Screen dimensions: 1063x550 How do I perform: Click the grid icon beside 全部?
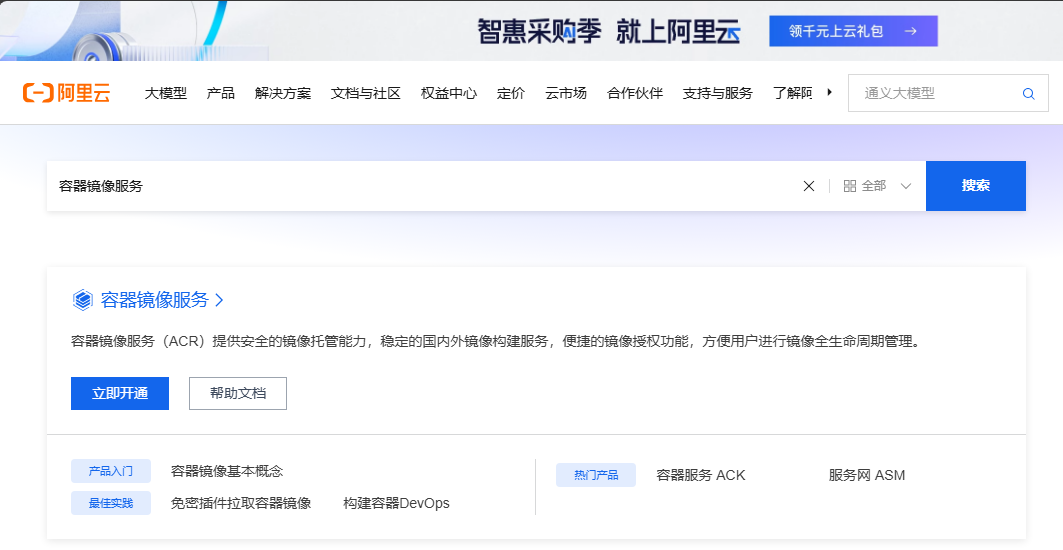click(x=849, y=186)
